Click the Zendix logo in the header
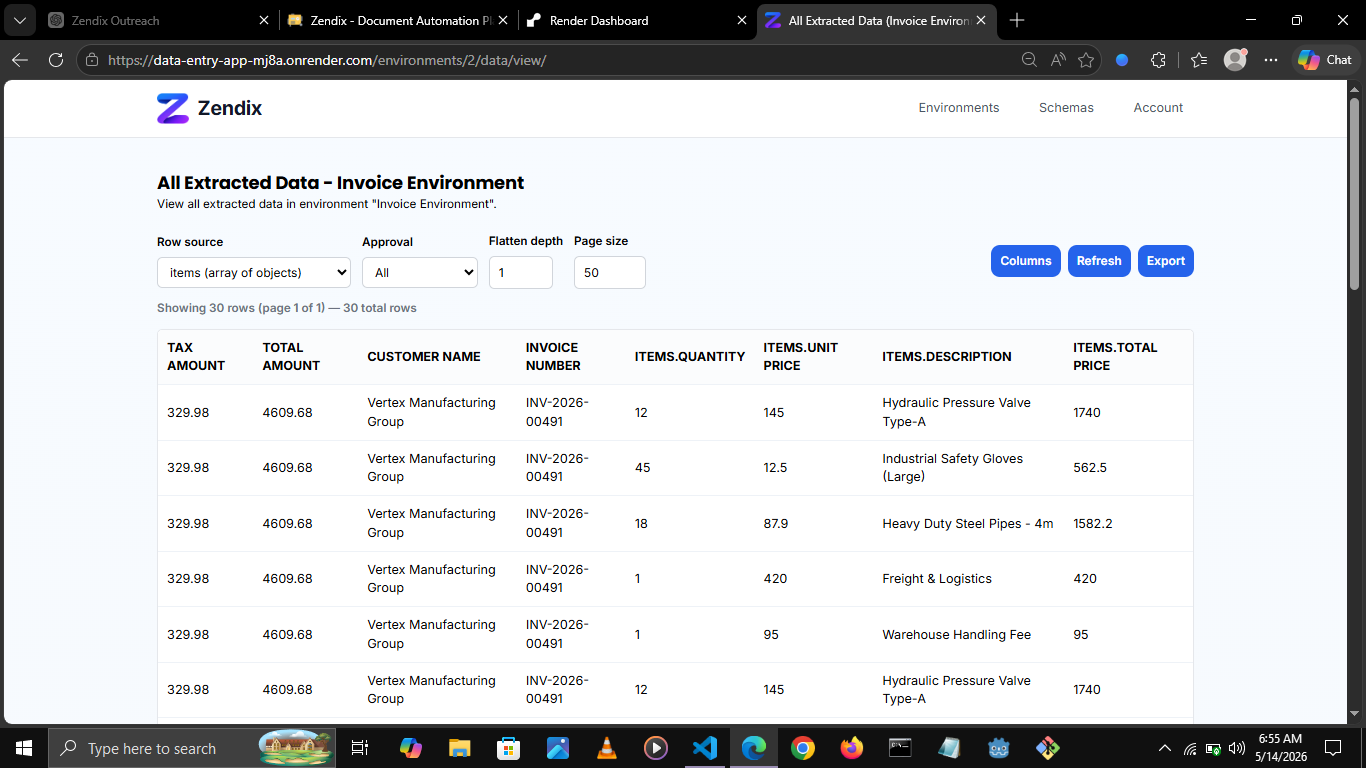 [209, 108]
